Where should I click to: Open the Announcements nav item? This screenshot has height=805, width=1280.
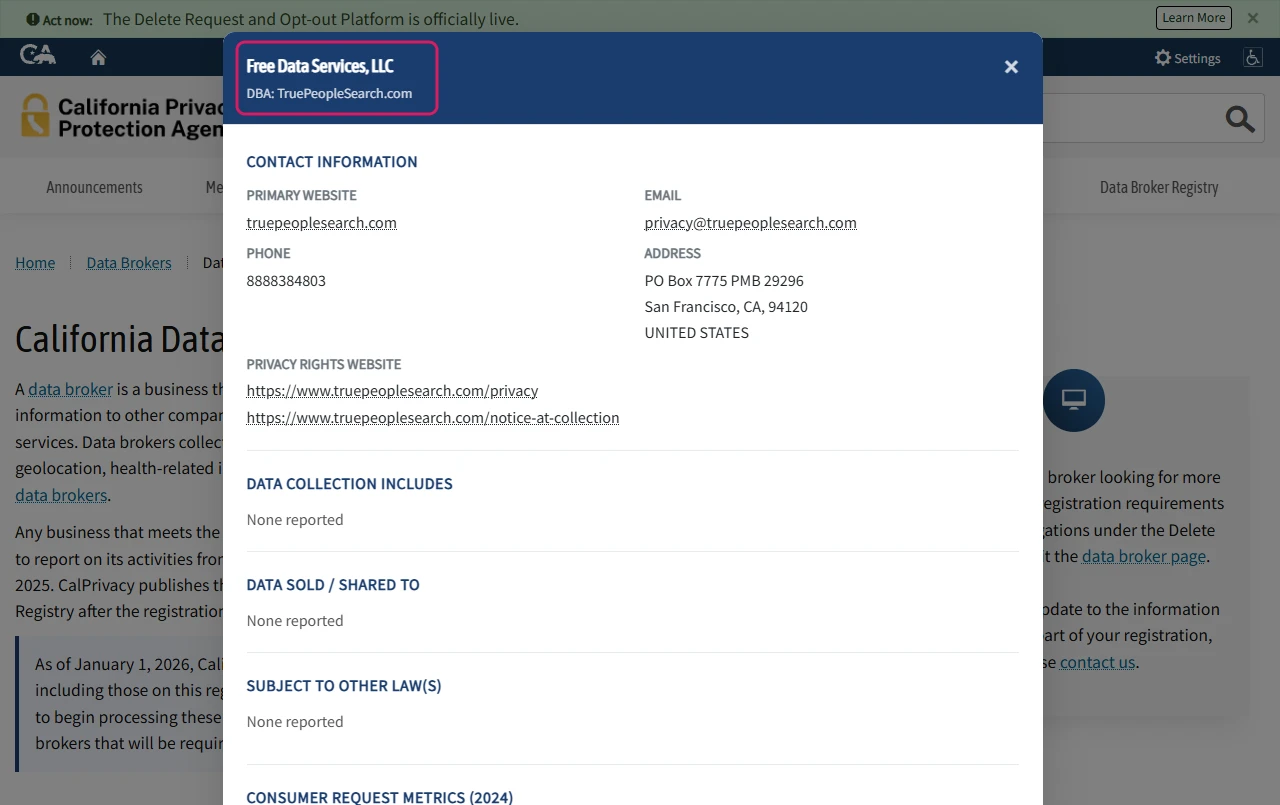(x=94, y=187)
